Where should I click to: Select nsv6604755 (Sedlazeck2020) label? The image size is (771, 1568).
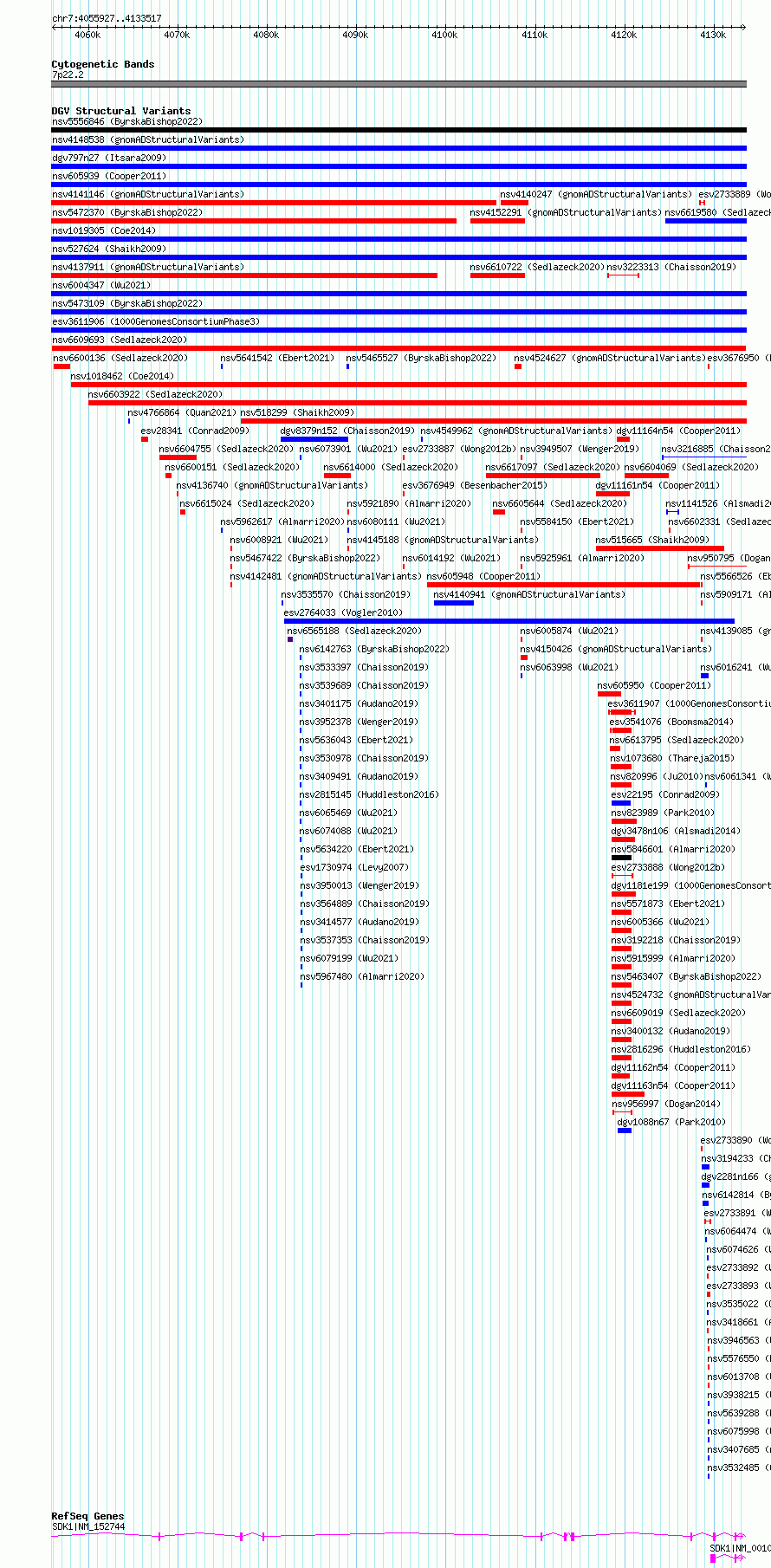point(226,449)
